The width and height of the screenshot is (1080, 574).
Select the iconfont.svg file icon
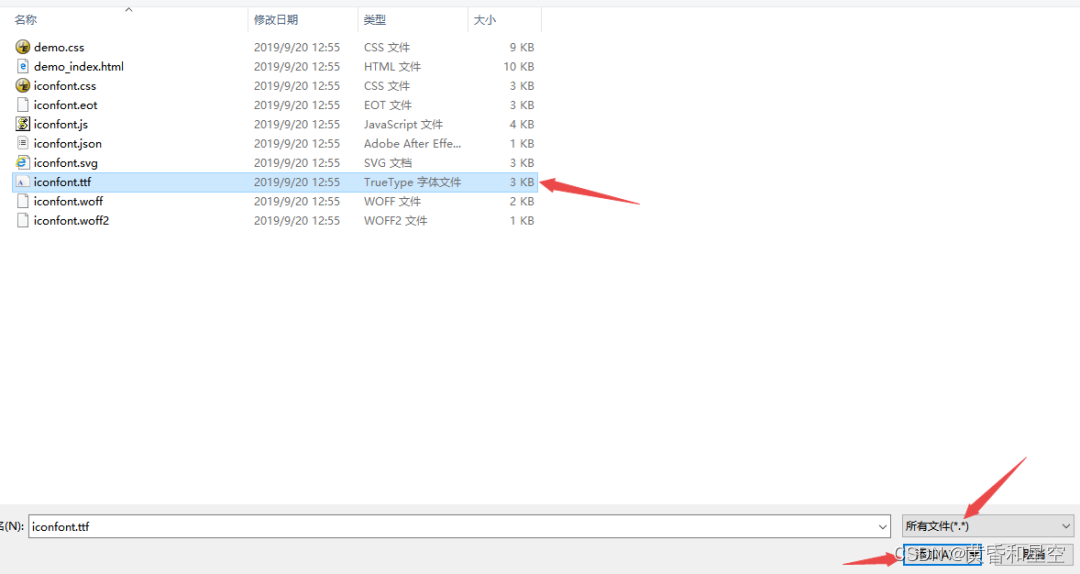(x=23, y=163)
